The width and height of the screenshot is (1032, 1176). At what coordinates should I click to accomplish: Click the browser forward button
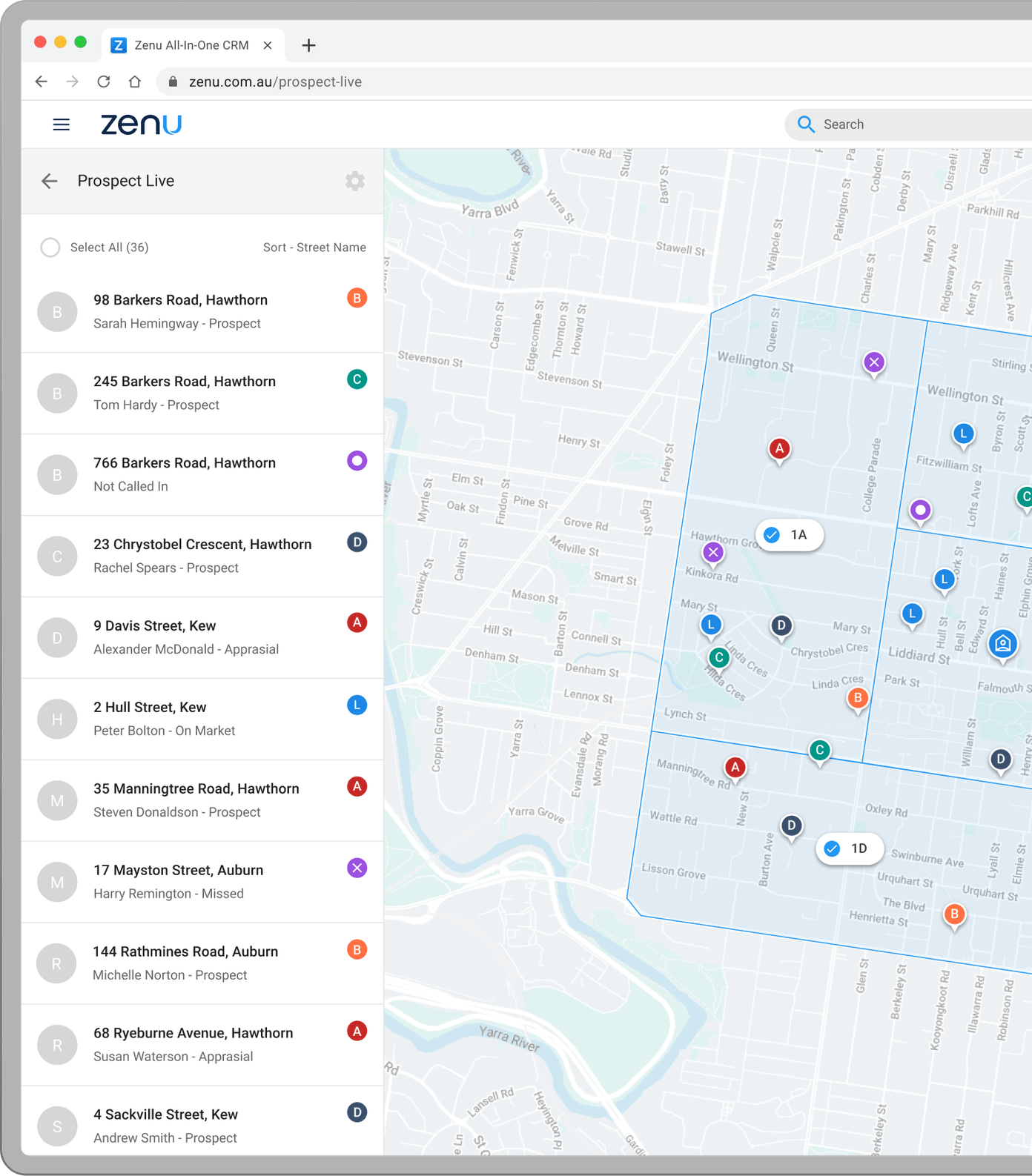click(x=73, y=82)
